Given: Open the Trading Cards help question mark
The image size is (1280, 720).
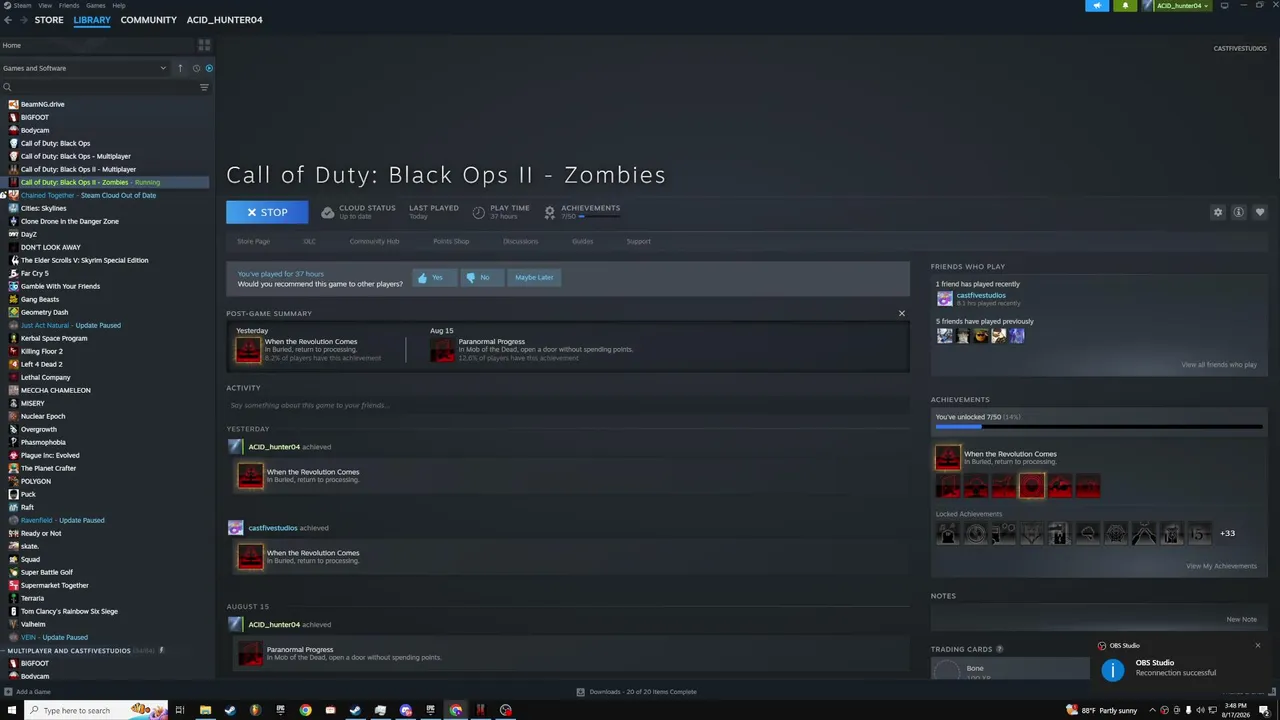Looking at the screenshot, I should 999,649.
